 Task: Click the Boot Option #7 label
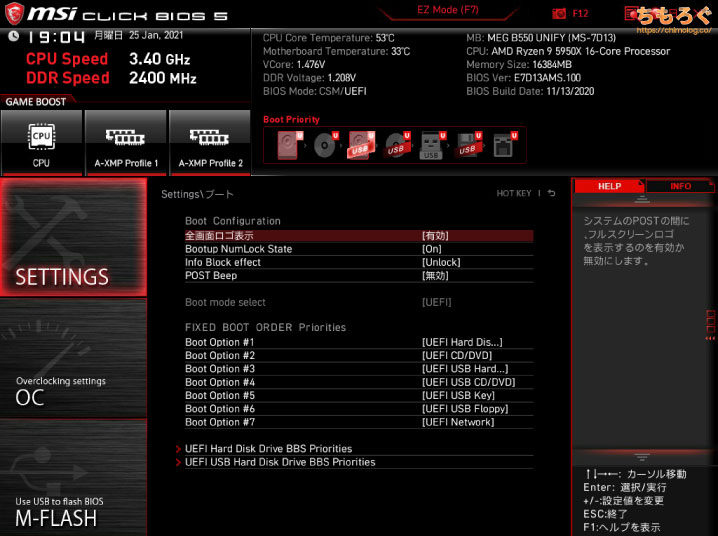[x=220, y=422]
